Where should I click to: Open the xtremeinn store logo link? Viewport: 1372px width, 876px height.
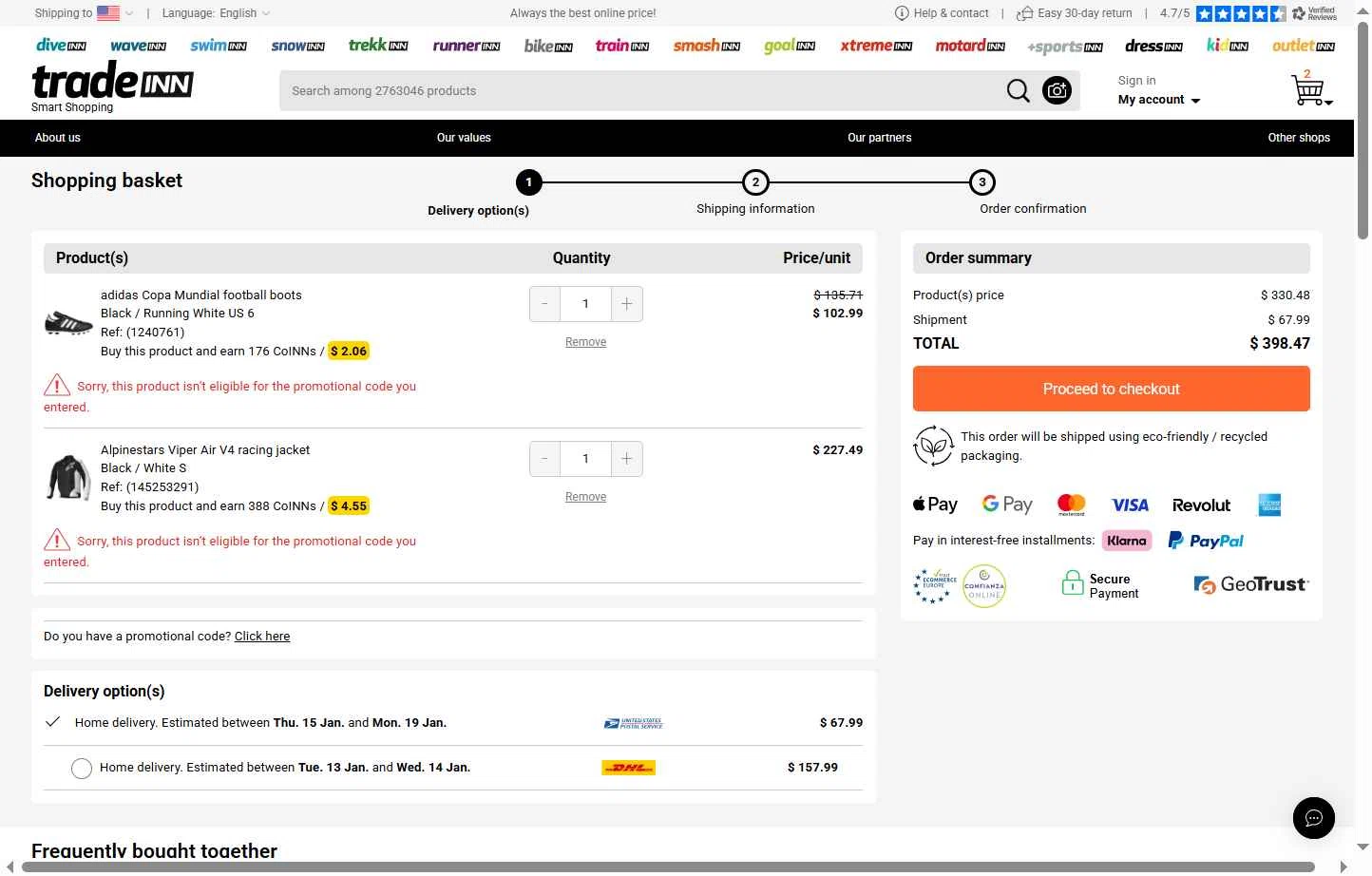(876, 46)
